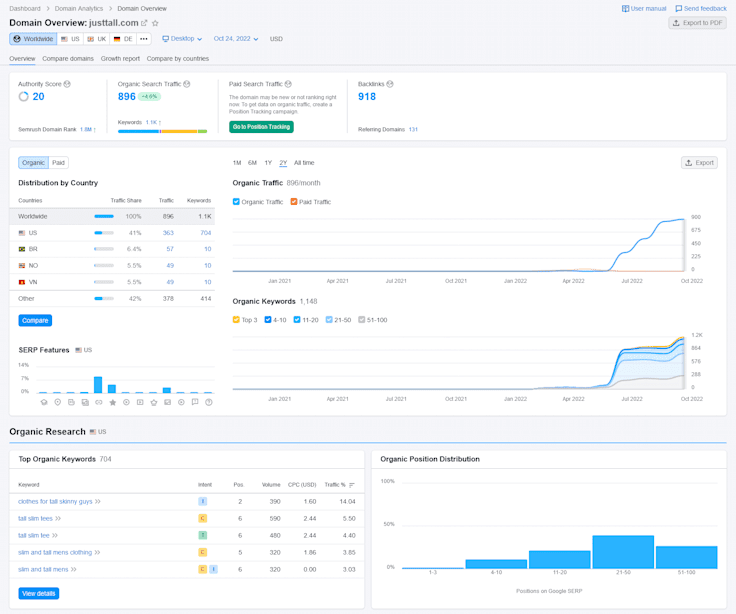736x614 pixels.
Task: Select the UK database tab
Action: pyautogui.click(x=97, y=39)
